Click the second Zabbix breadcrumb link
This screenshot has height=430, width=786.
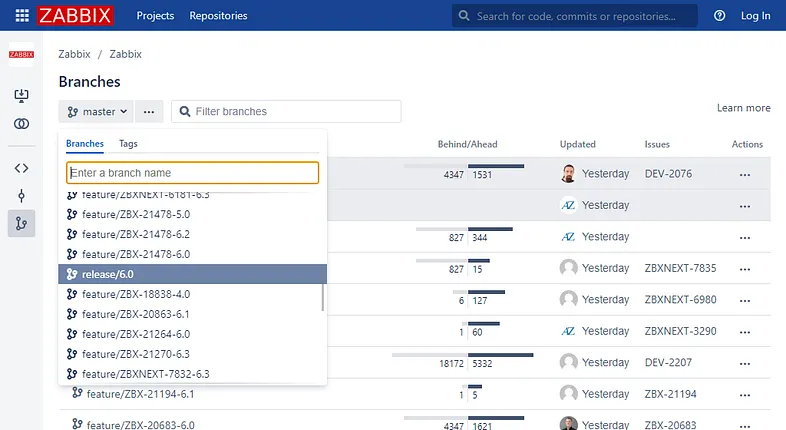pos(125,54)
